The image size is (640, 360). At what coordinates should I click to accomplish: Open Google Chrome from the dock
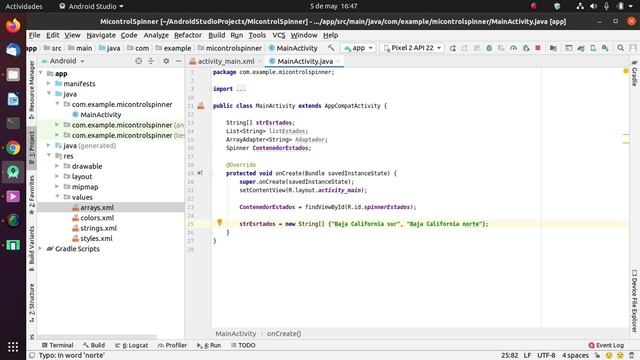click(13, 147)
